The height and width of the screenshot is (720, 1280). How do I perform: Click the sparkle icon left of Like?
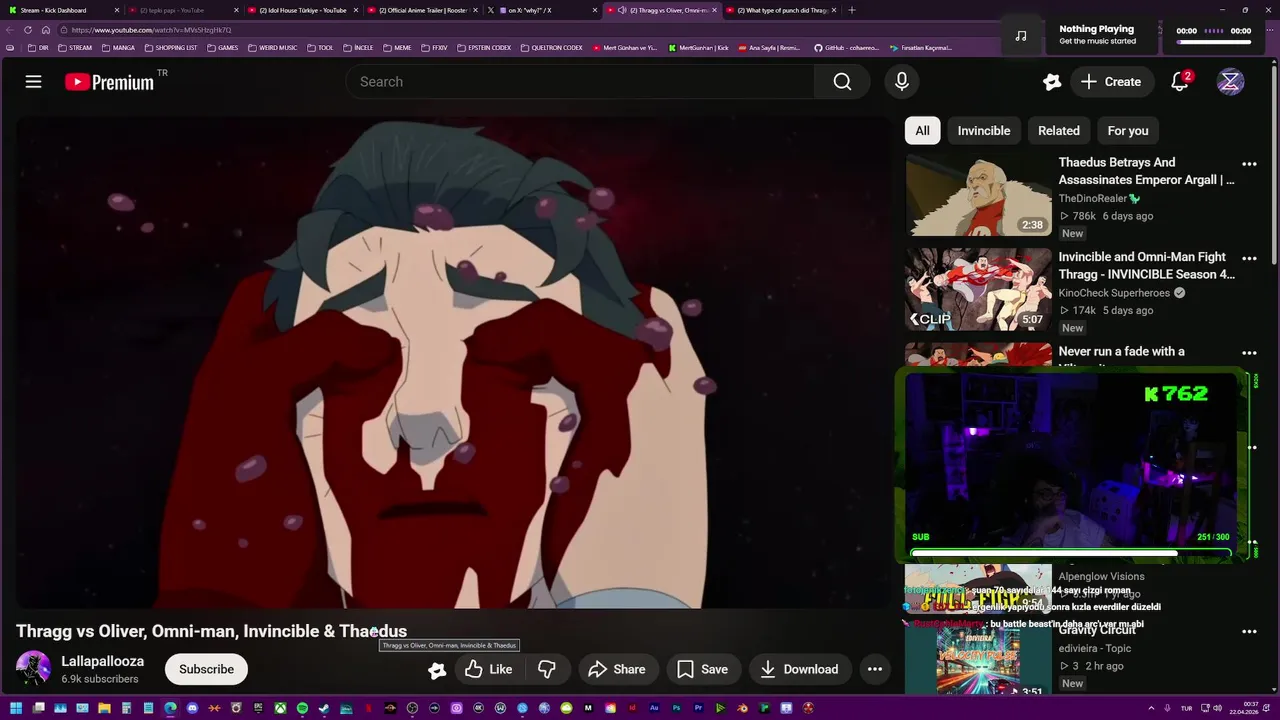click(437, 670)
